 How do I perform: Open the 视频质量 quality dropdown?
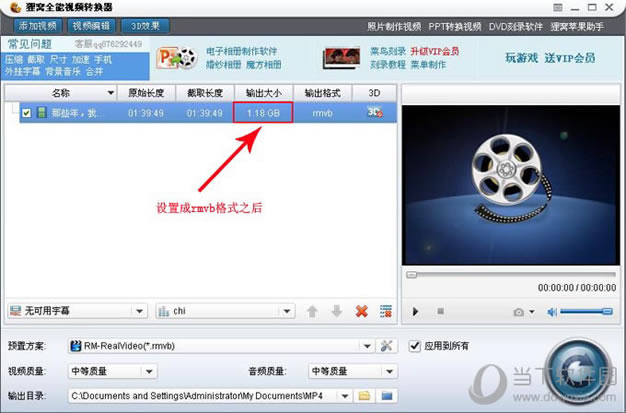[x=150, y=371]
